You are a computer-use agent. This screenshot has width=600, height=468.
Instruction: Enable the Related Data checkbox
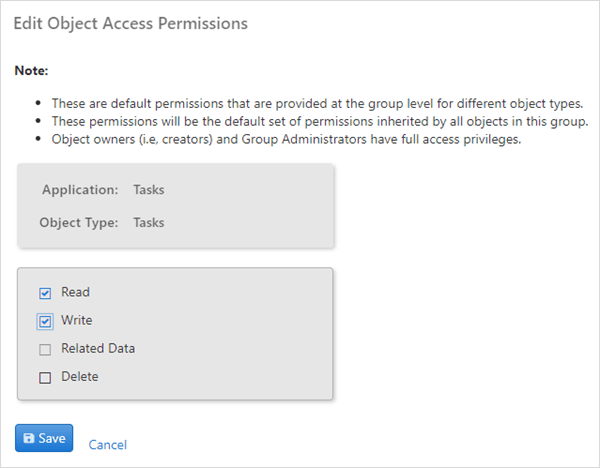tap(45, 349)
